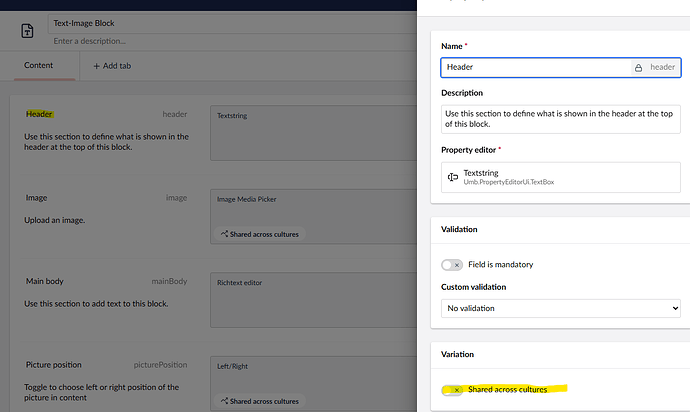Toggle the Field is mandatory switch
The image size is (690, 412).
pos(452,265)
